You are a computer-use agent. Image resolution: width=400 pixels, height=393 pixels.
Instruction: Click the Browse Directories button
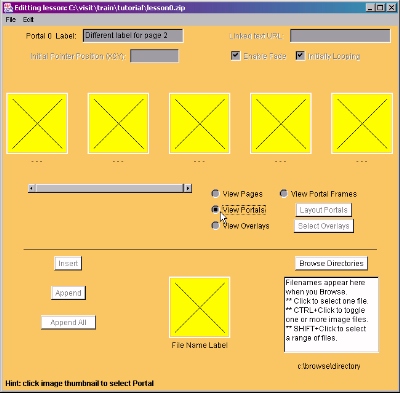[x=331, y=263]
